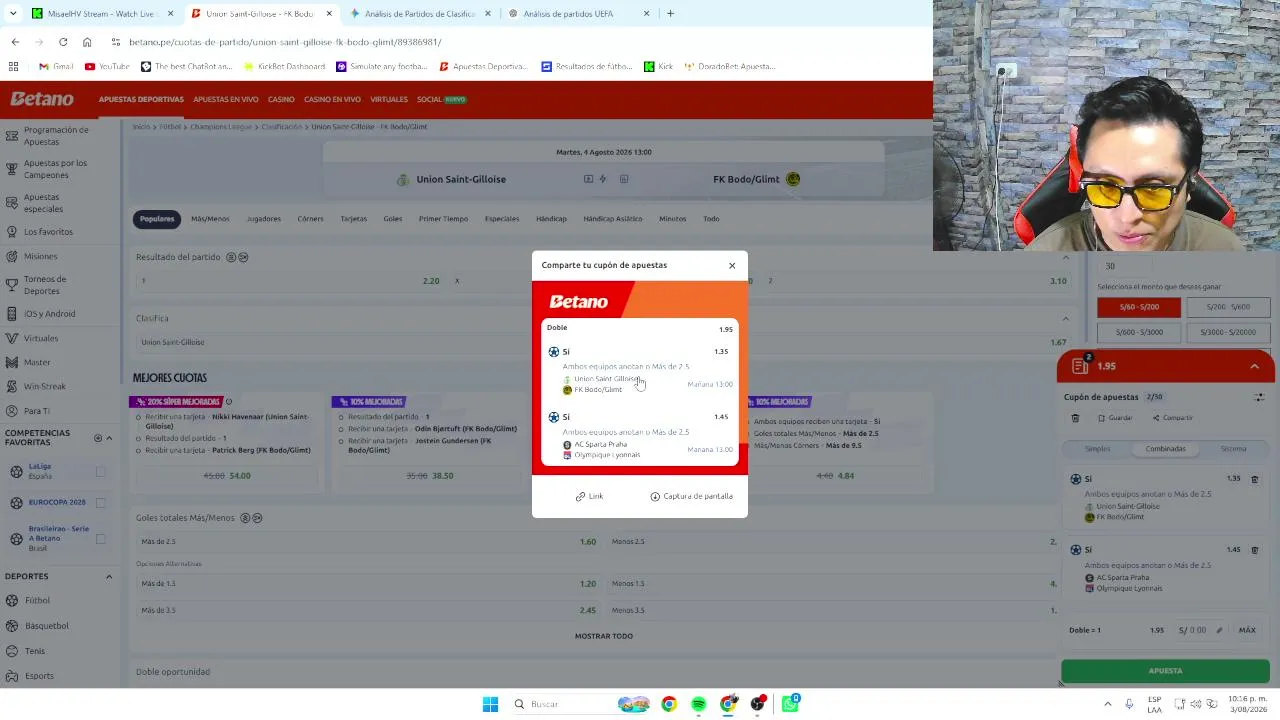The width and height of the screenshot is (1280, 720).
Task: Click the lightning icon in match header
Action: click(x=603, y=179)
